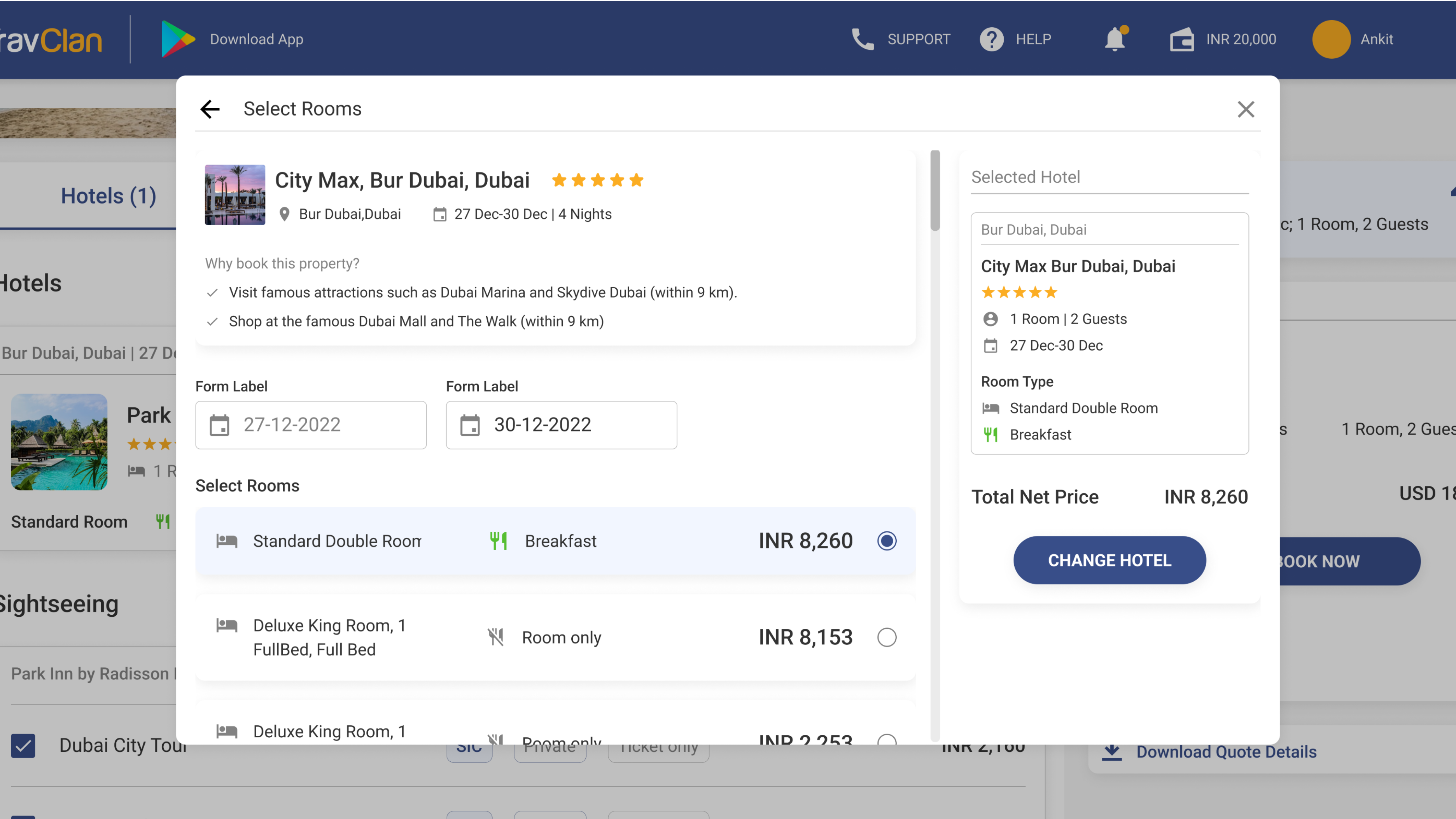The image size is (1456, 819).
Task: Select Deluxe King Room INR 8,153 option
Action: pos(886,637)
